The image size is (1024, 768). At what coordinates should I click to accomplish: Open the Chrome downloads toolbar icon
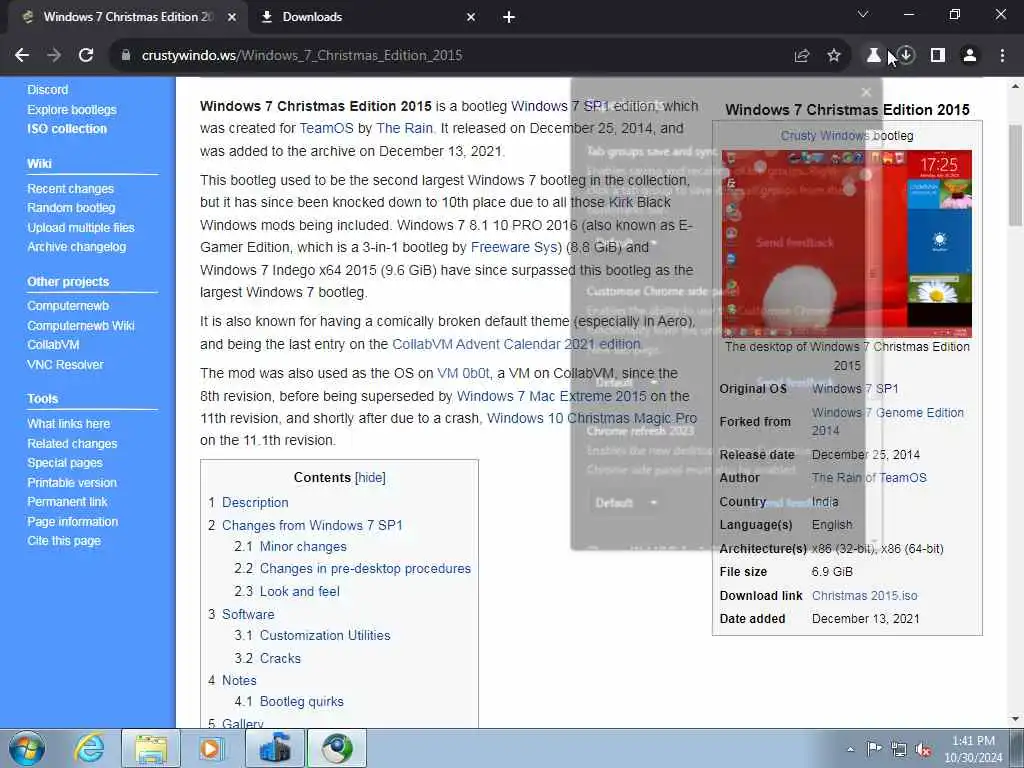(x=906, y=56)
